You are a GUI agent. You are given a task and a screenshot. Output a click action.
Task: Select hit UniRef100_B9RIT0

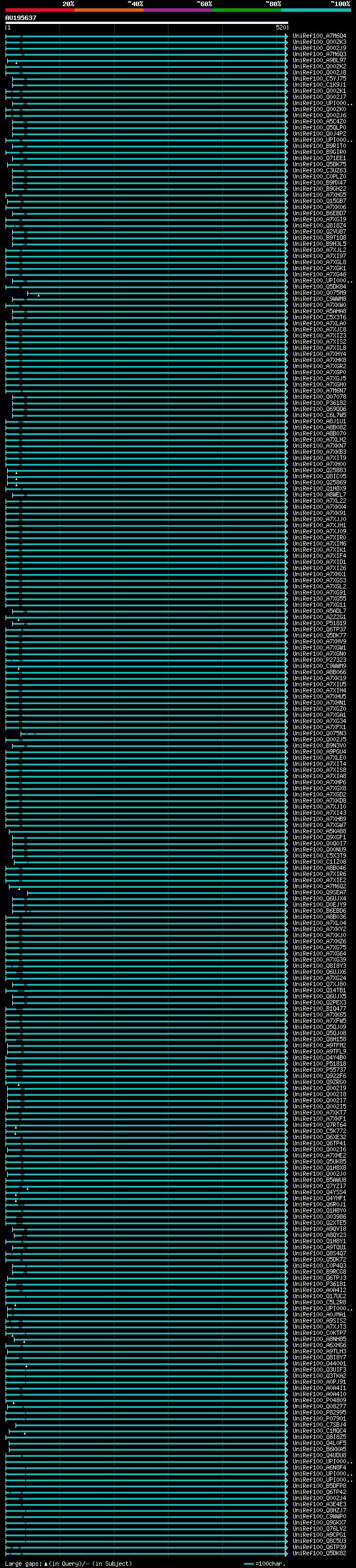click(x=319, y=146)
